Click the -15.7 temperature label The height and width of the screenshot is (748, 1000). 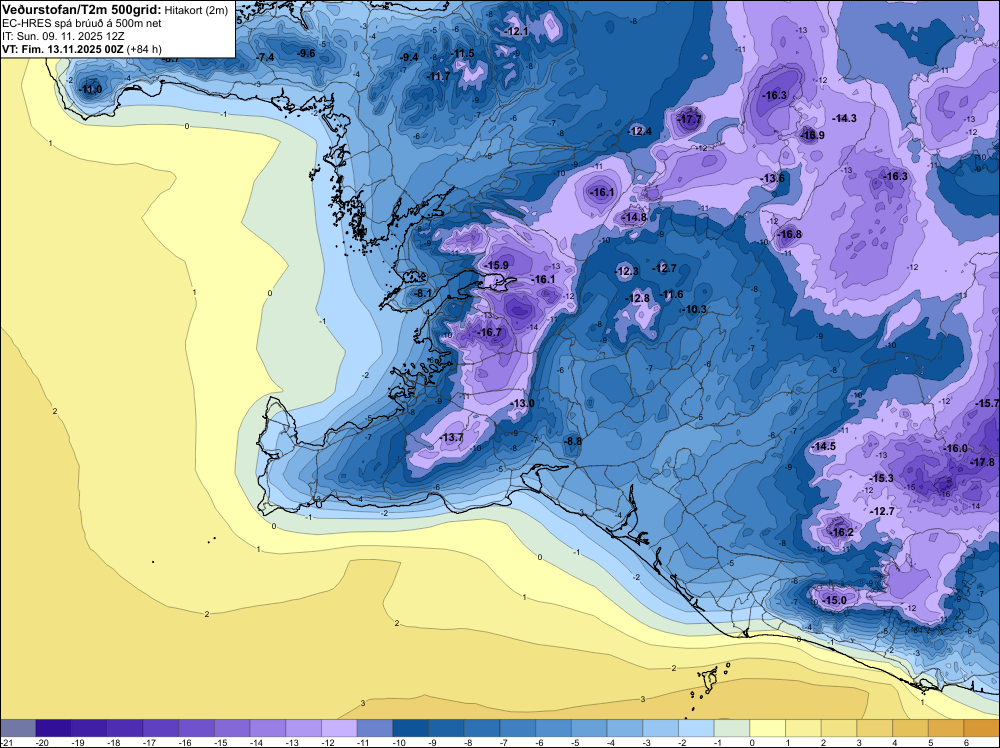[x=987, y=403]
